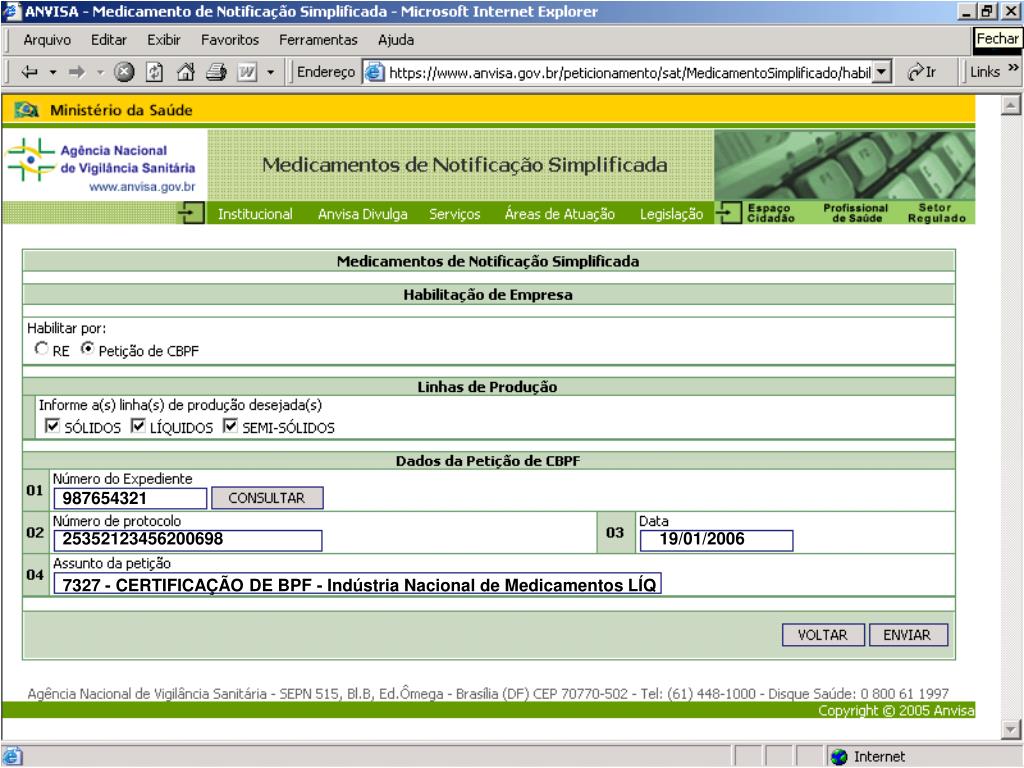The image size is (1024, 768).
Task: Open the Editar menu
Action: [x=108, y=40]
